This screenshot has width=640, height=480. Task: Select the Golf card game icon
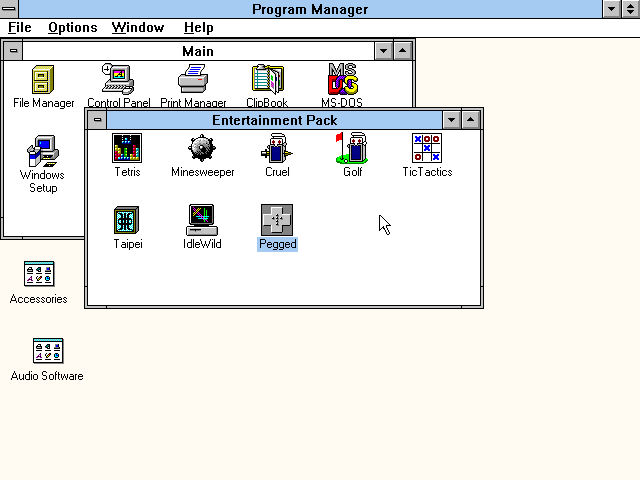tap(352, 148)
